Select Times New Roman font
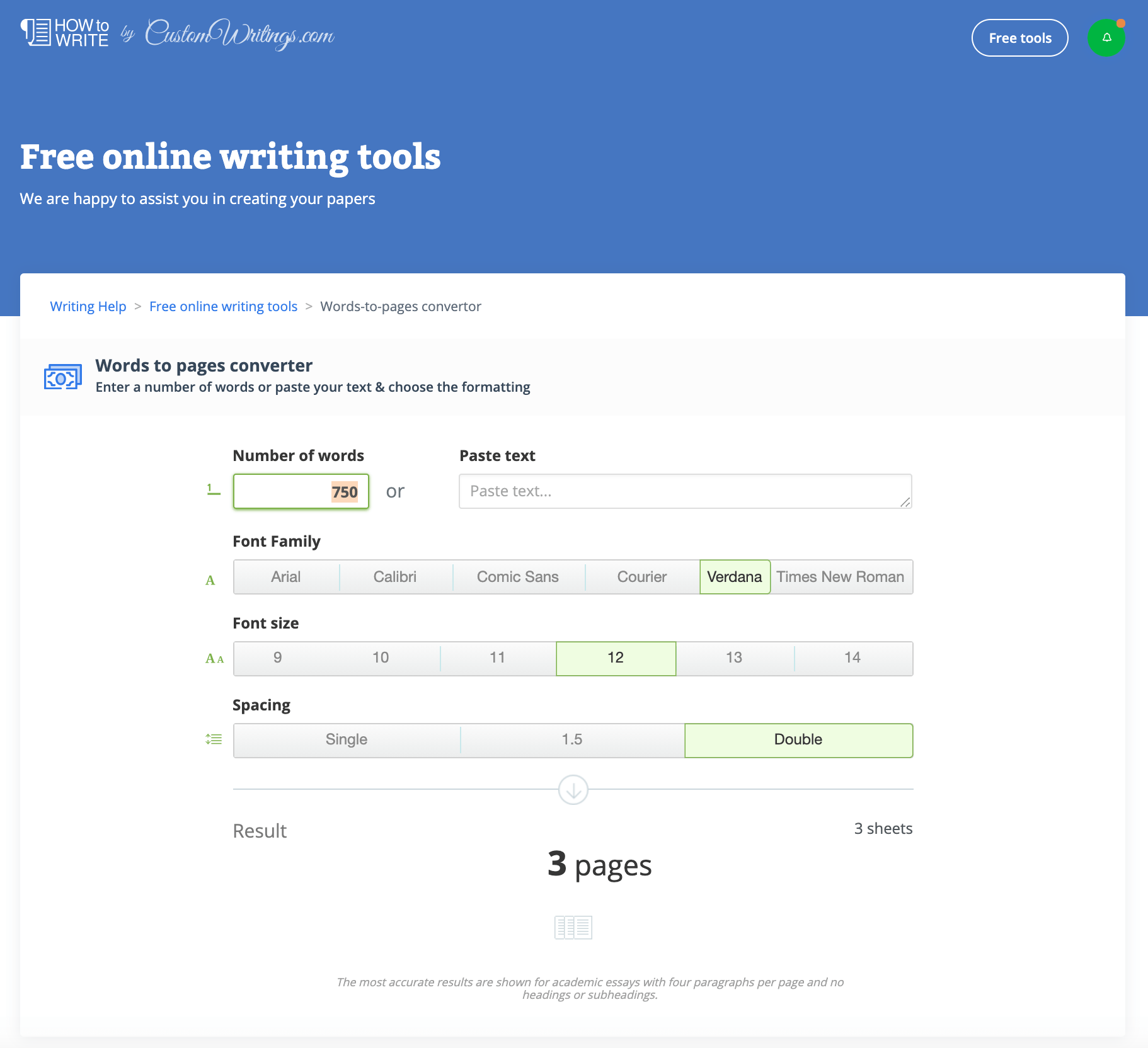Image resolution: width=1148 pixels, height=1048 pixels. (x=841, y=576)
